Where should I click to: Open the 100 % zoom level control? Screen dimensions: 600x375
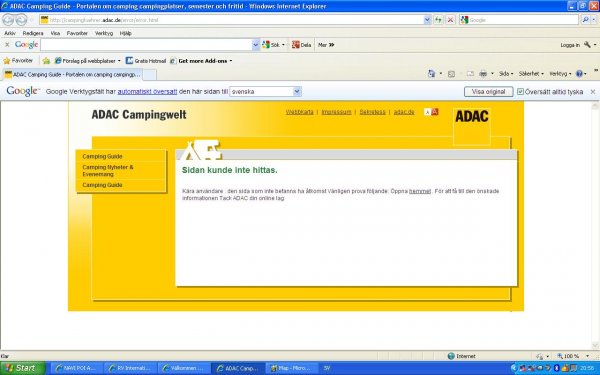coord(572,356)
